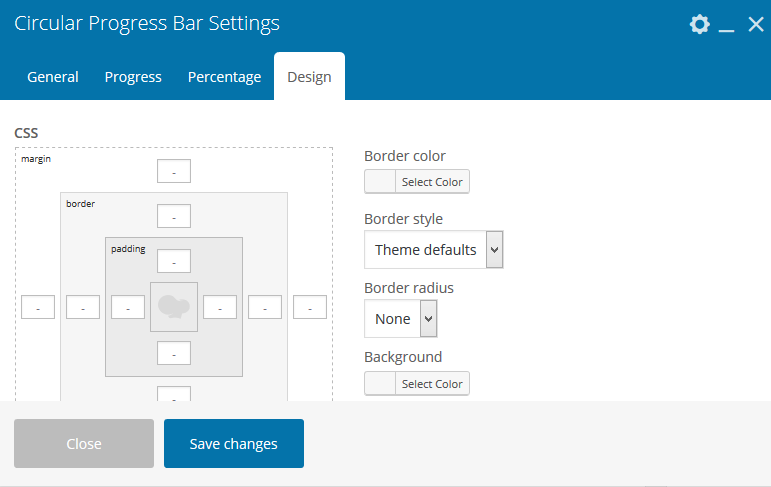Minimize the settings panel

pos(727,26)
